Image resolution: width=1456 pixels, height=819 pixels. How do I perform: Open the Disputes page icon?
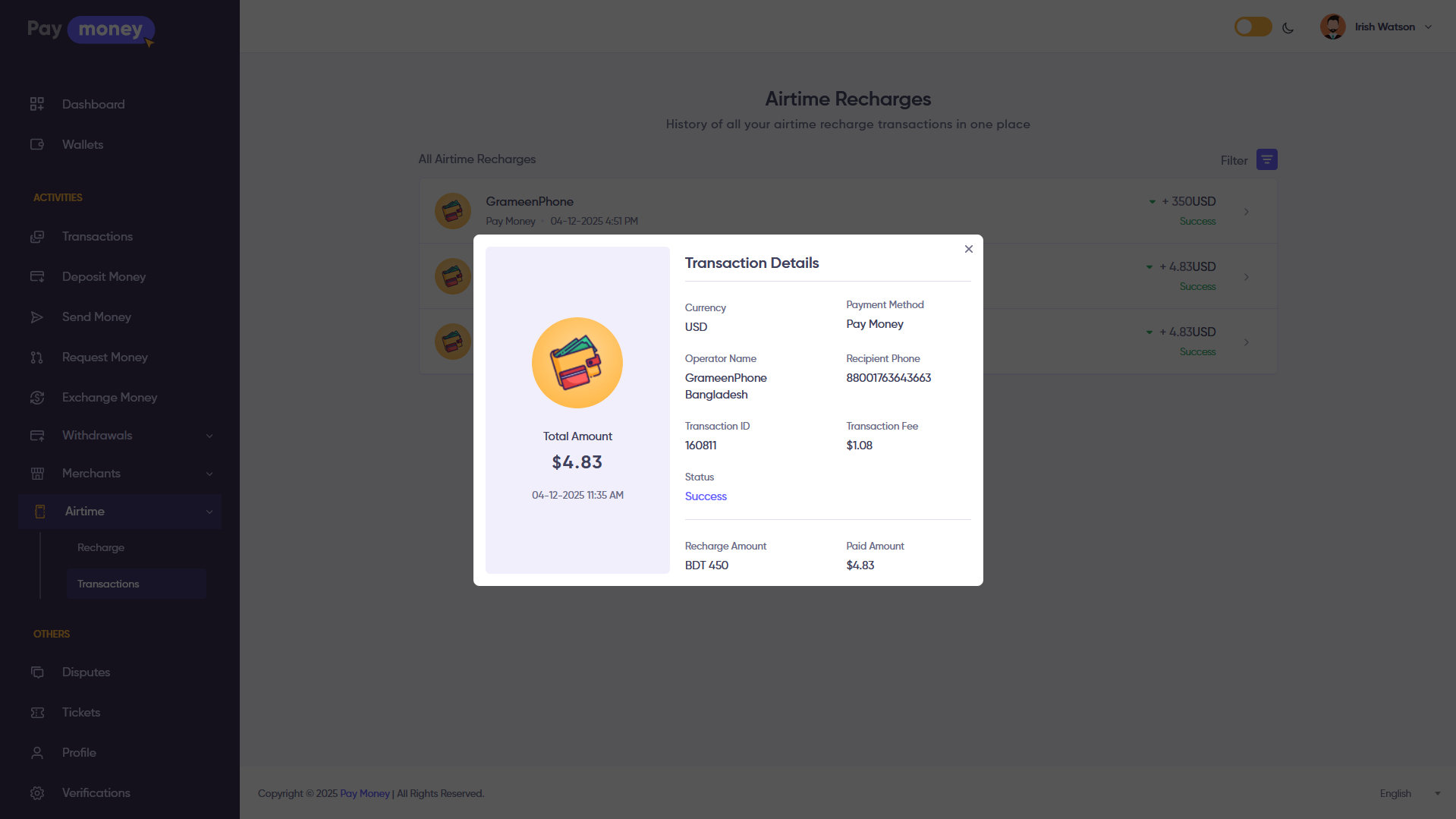point(37,672)
